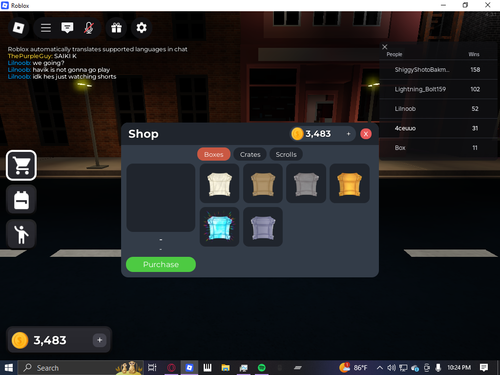Click chat message 'we going?'
Viewport: 500px width, 375px height.
(48, 63)
